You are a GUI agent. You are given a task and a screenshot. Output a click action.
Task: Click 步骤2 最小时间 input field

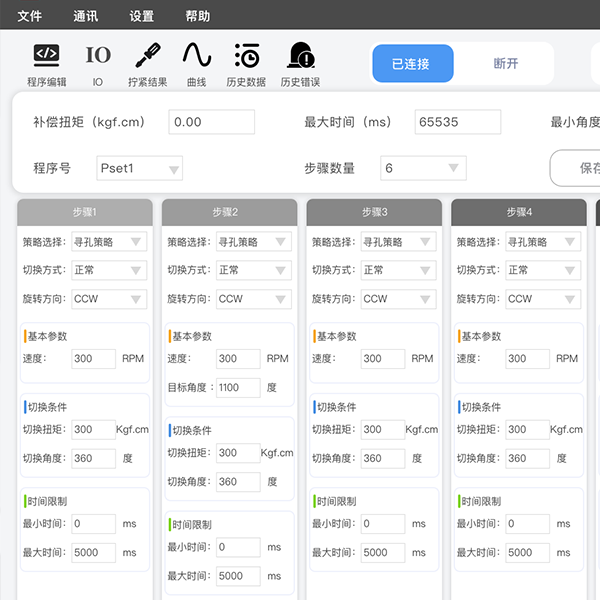238,547
